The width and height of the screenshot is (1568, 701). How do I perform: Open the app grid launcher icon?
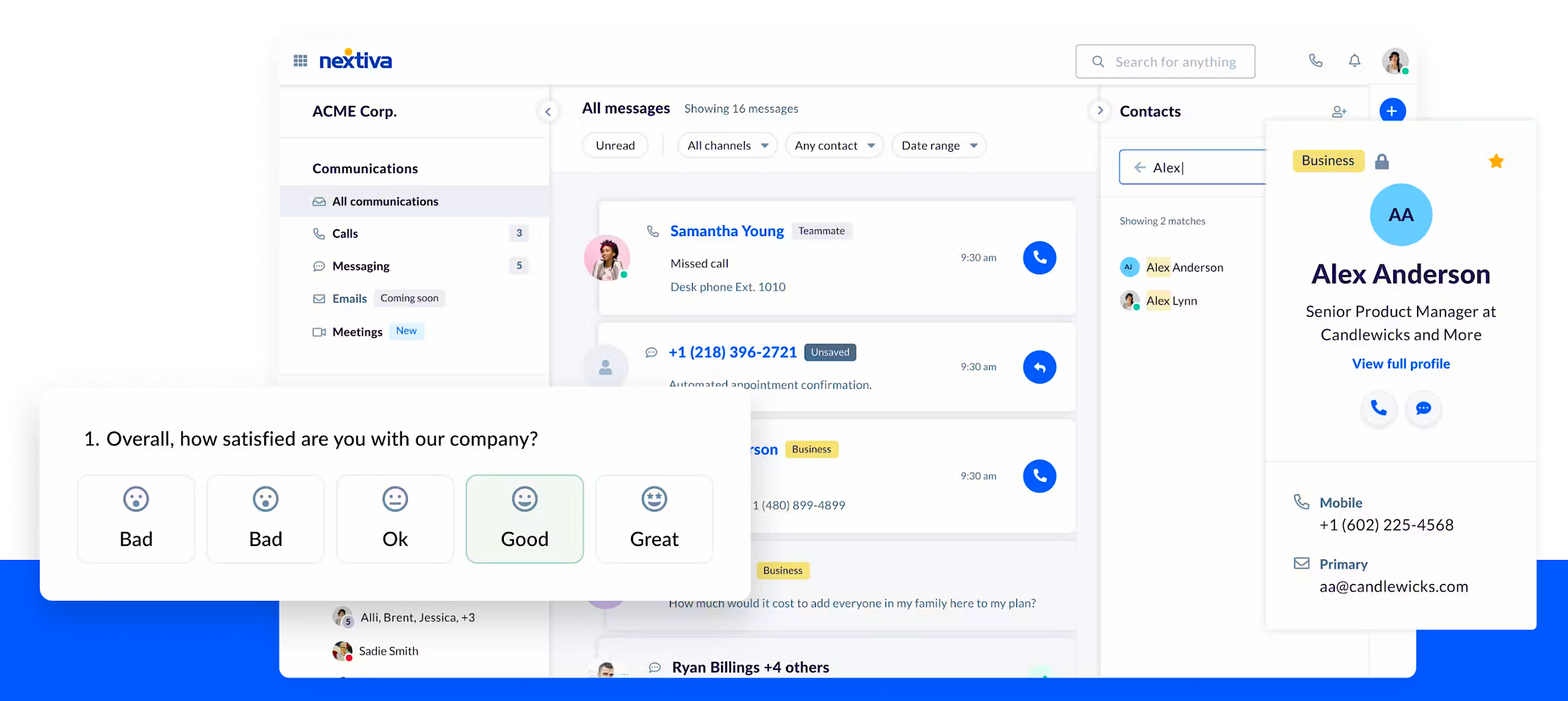point(300,61)
